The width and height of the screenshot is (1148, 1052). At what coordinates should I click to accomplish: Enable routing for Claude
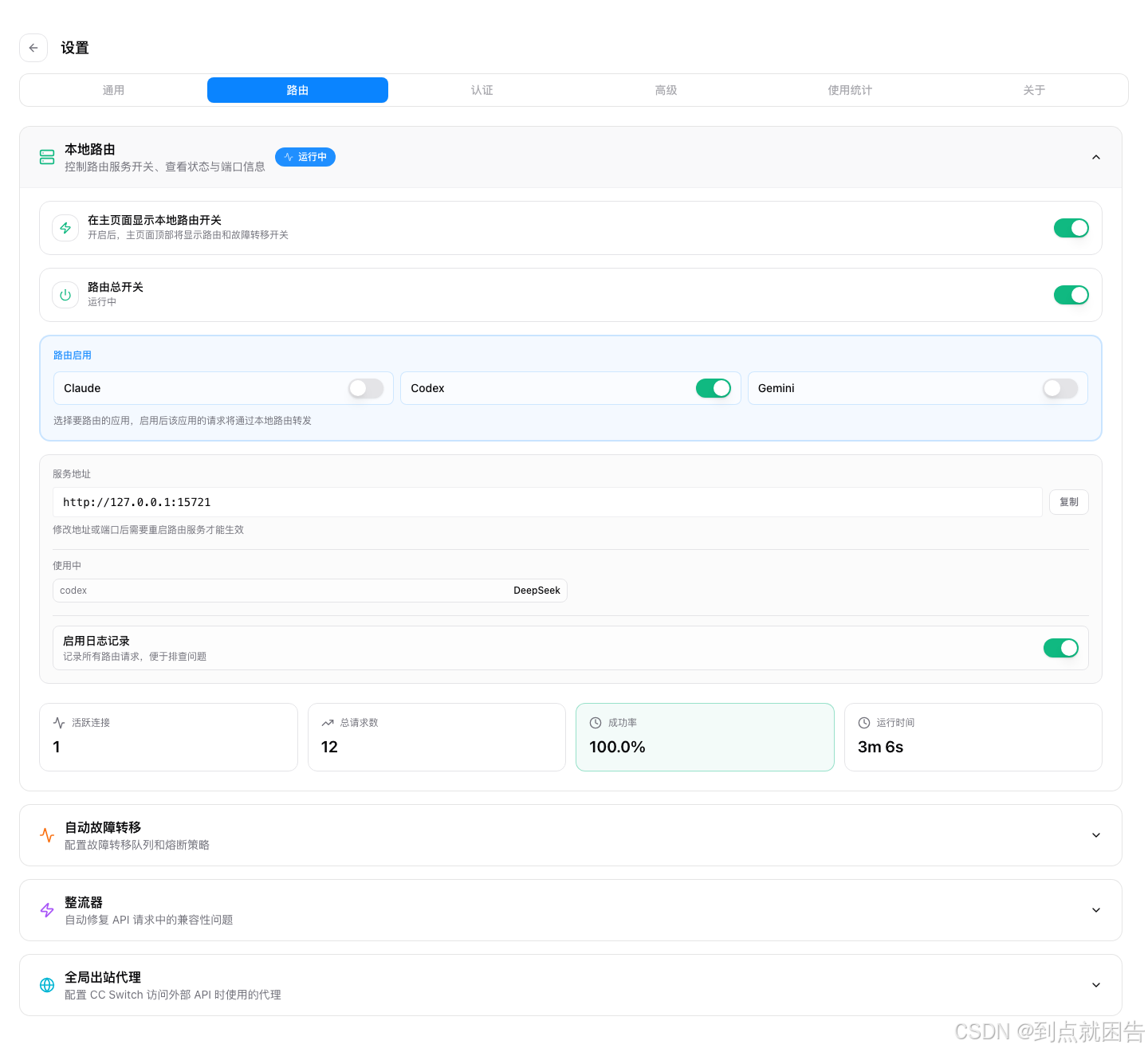(366, 388)
